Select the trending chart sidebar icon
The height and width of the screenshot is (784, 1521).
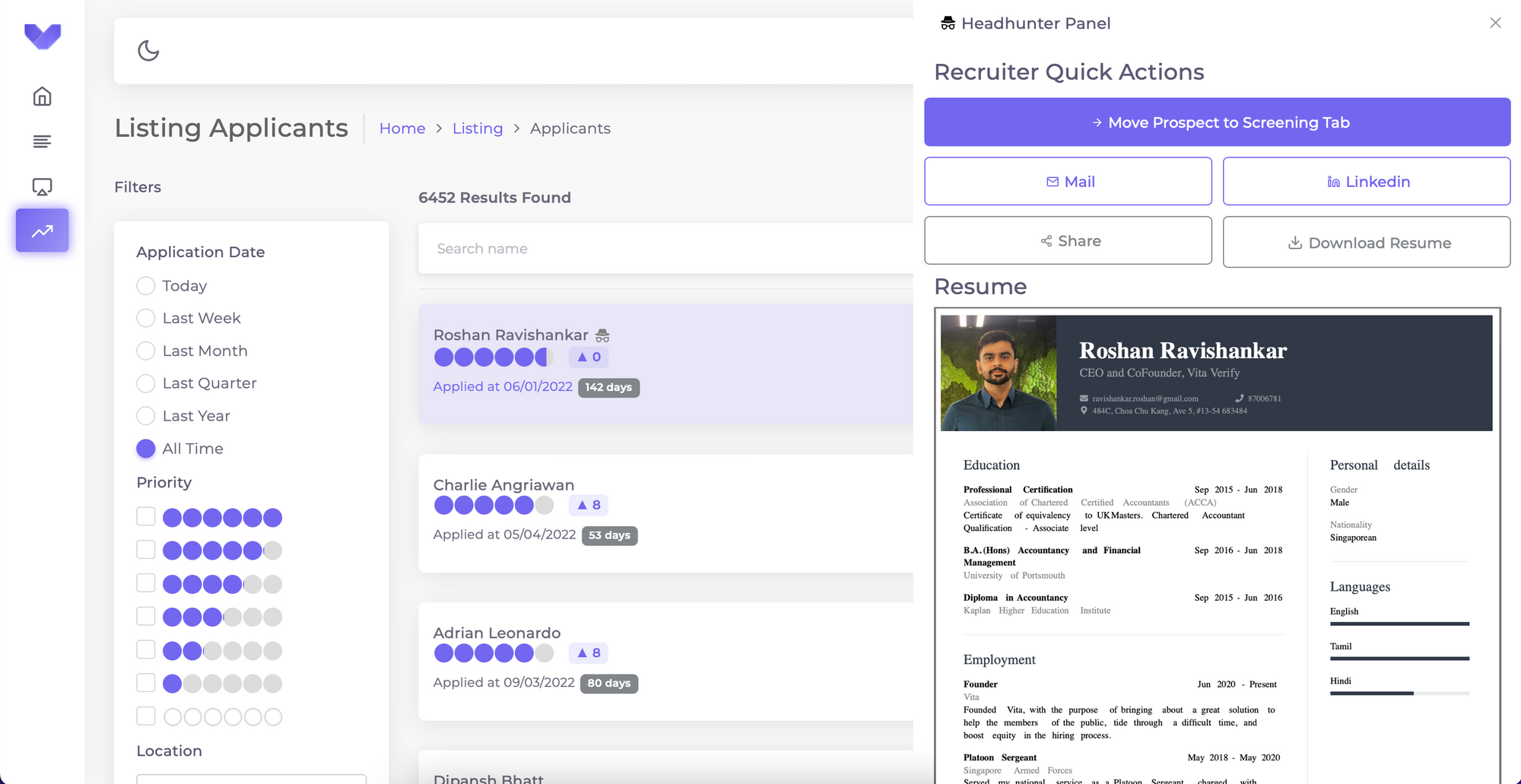coord(43,230)
